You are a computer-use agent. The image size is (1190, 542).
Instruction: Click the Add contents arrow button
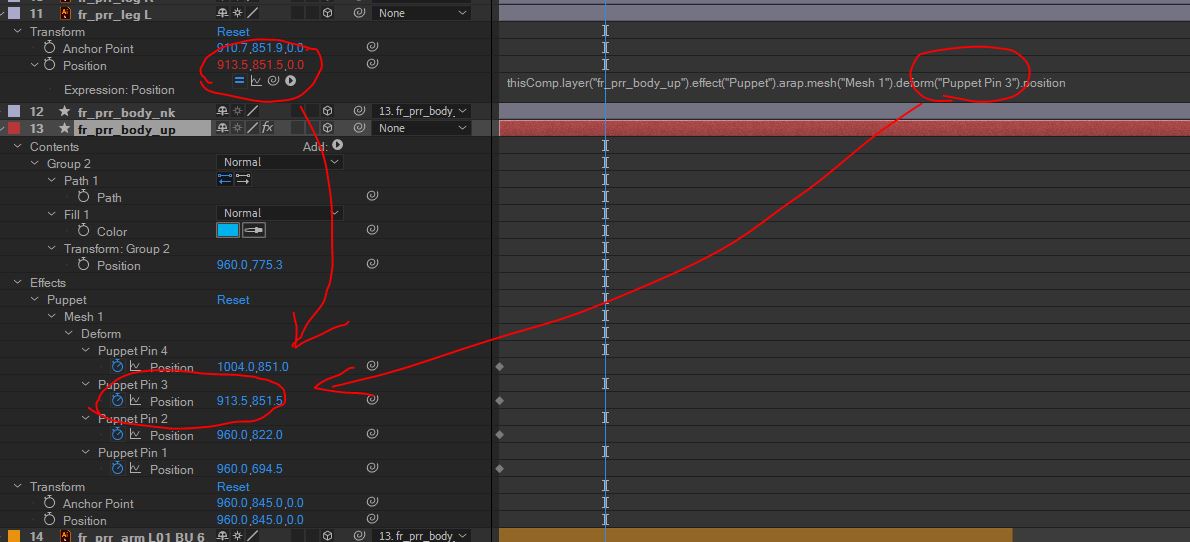338,145
